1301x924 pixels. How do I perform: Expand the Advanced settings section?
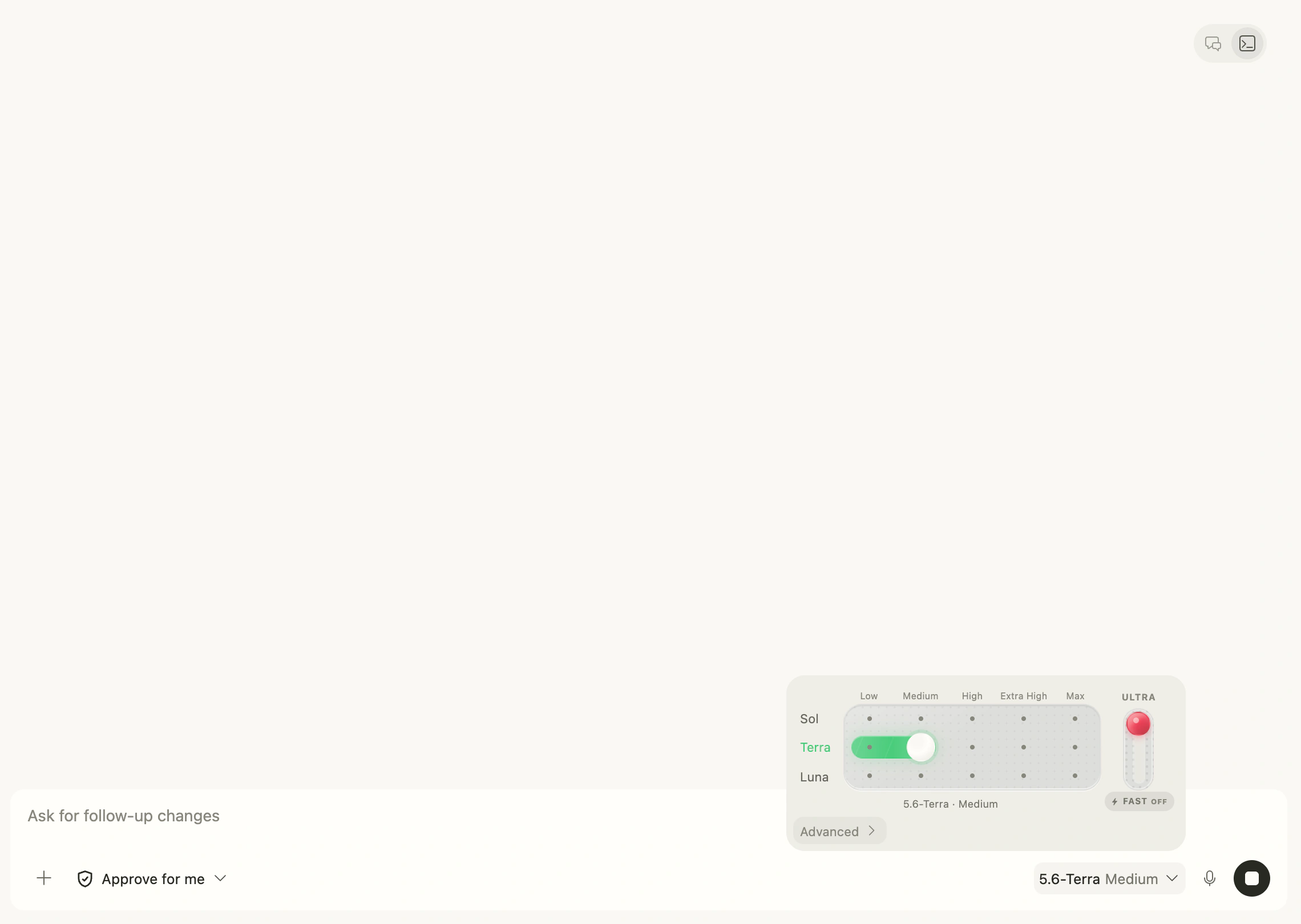click(839, 831)
